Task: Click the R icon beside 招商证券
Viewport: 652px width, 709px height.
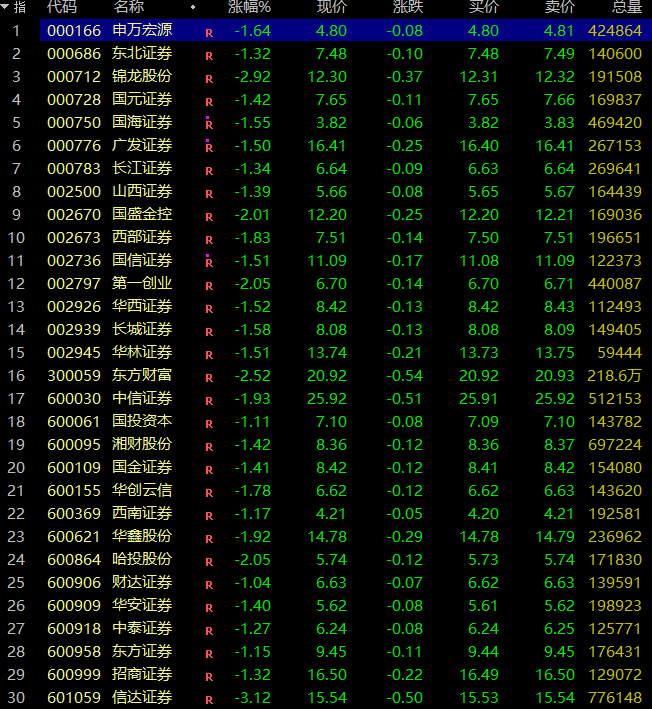Action: point(209,676)
